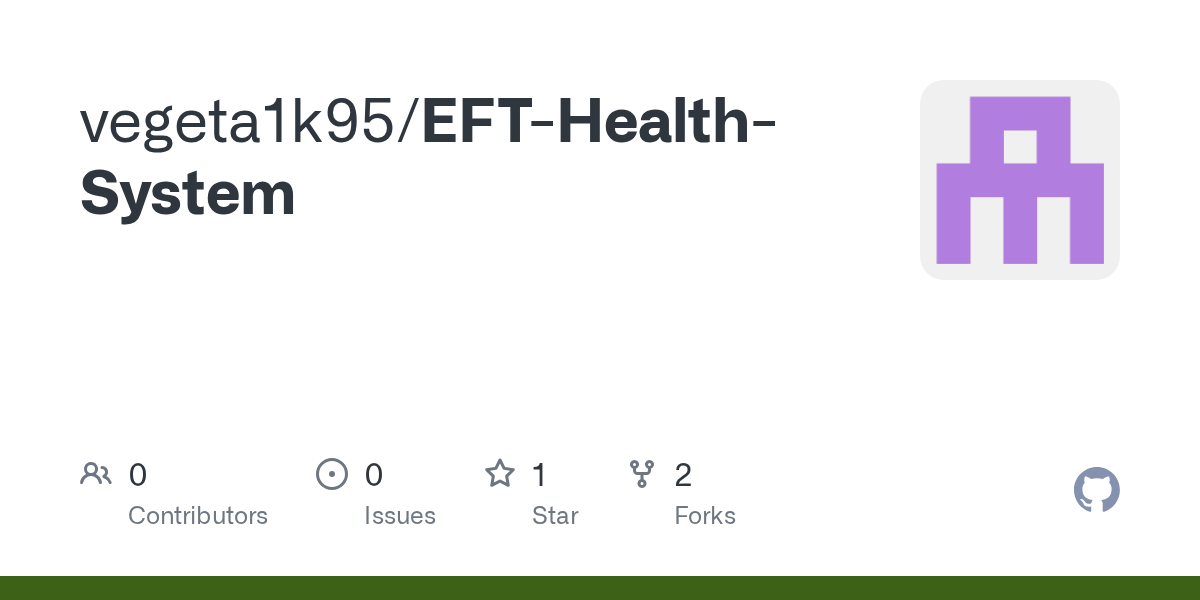Open the Issues label
Viewport: 1200px width, 600px height.
[400, 516]
